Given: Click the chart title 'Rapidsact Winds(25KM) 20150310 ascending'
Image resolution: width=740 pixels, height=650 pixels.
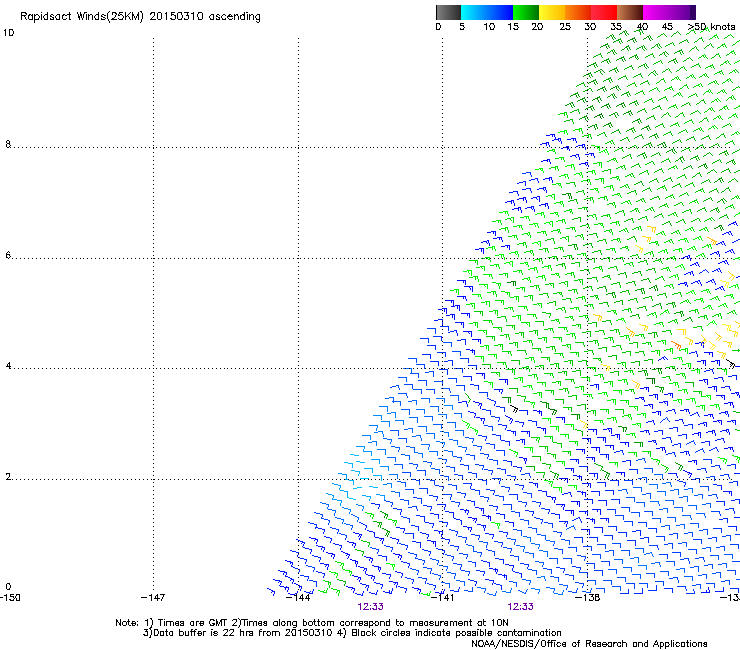Looking at the screenshot, I should [140, 17].
